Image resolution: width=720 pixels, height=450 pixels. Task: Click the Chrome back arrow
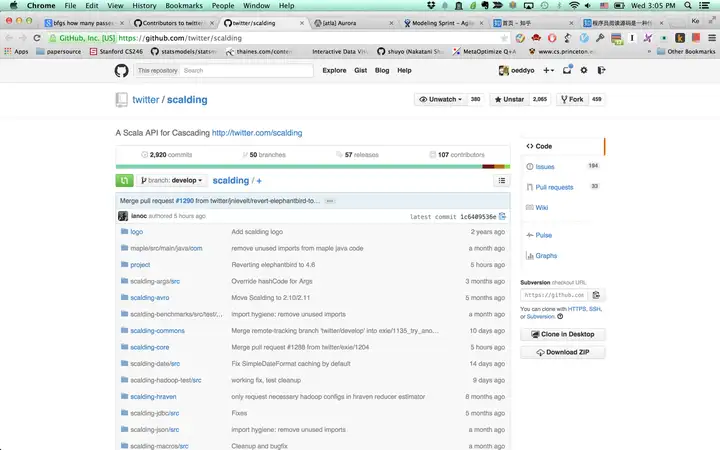9,38
